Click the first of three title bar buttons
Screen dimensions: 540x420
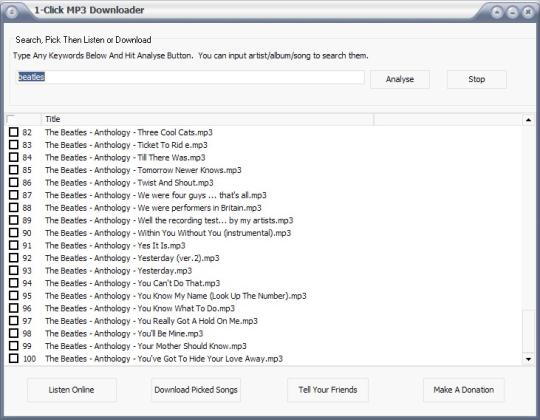pyautogui.click(x=497, y=13)
